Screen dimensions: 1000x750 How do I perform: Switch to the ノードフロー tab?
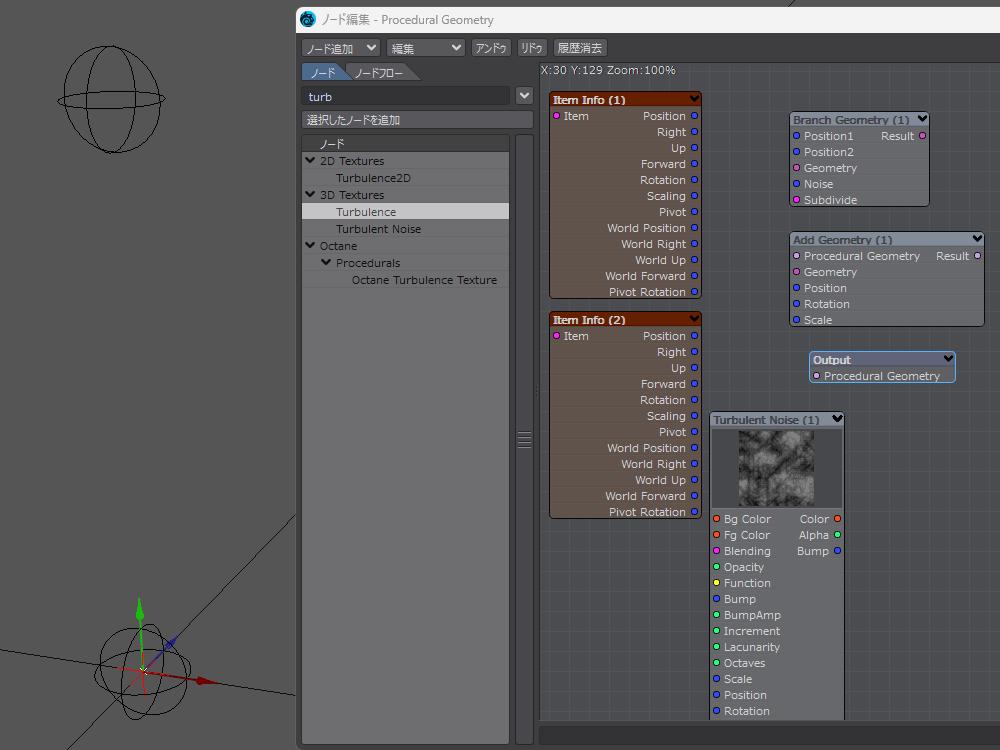click(x=381, y=73)
